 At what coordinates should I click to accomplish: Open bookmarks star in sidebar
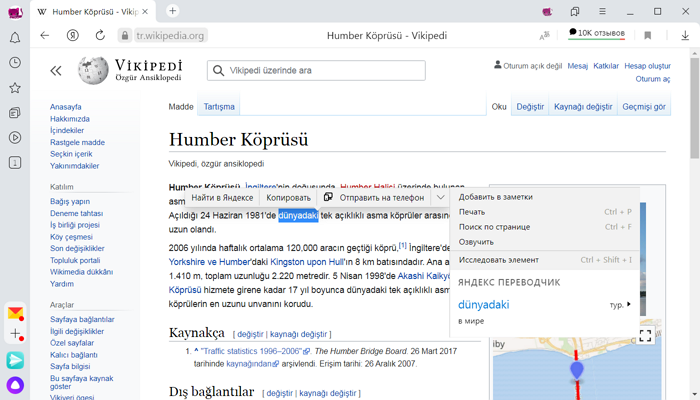[15, 88]
